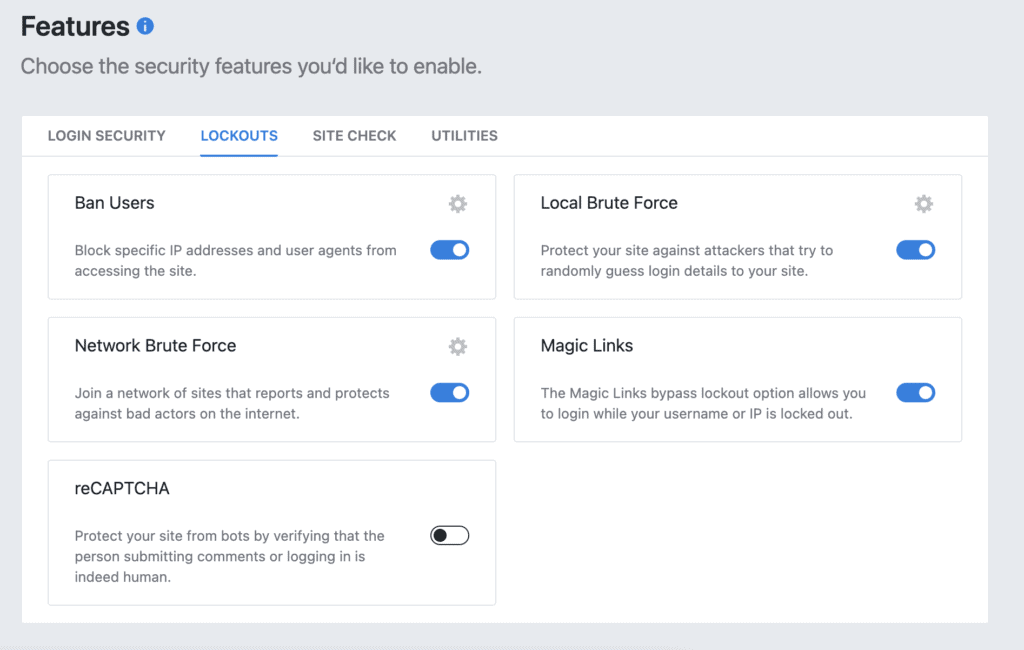Click the Ban Users card title
Viewport: 1024px width, 650px height.
[x=114, y=203]
